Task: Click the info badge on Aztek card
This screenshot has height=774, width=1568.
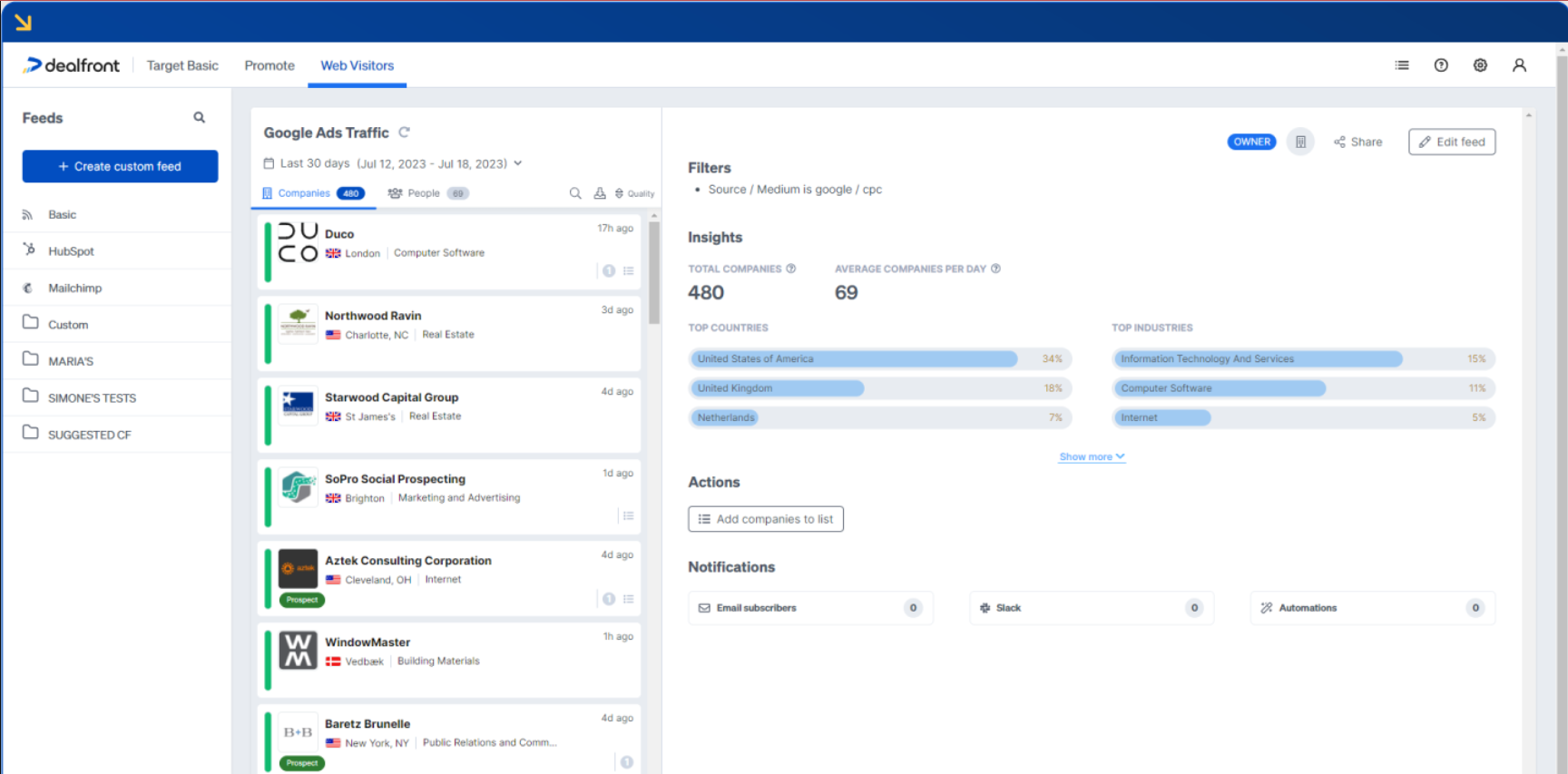Action: [x=609, y=599]
